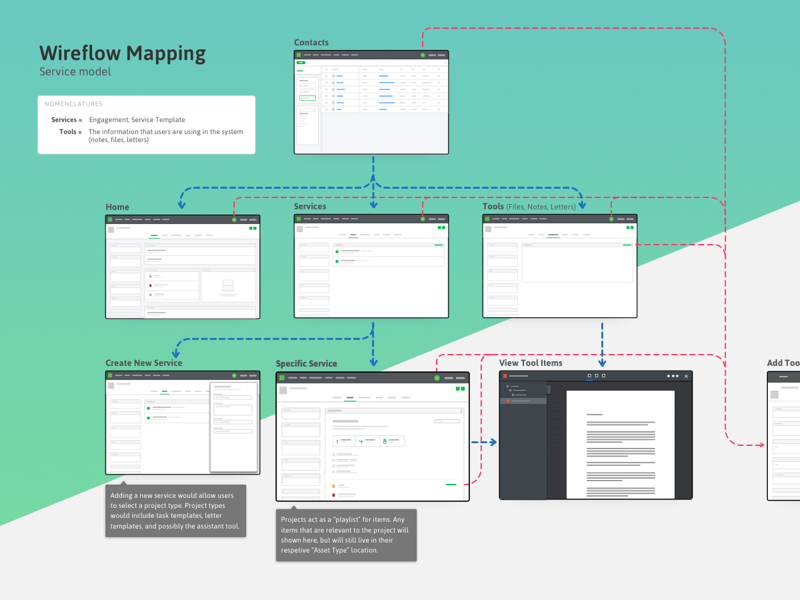Click the green squares at Tools wireframe top-right
Image resolution: width=800 pixels, height=600 pixels.
click(x=630, y=228)
